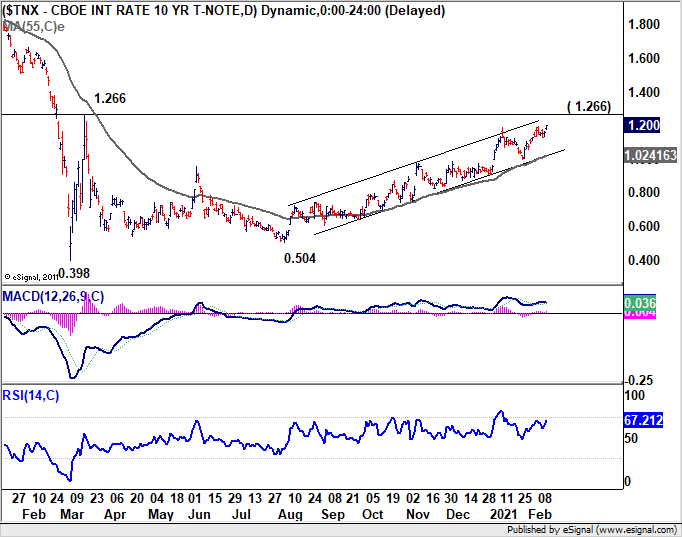Click the 1.600 price axis label
This screenshot has width=682, height=537.
coord(644,58)
